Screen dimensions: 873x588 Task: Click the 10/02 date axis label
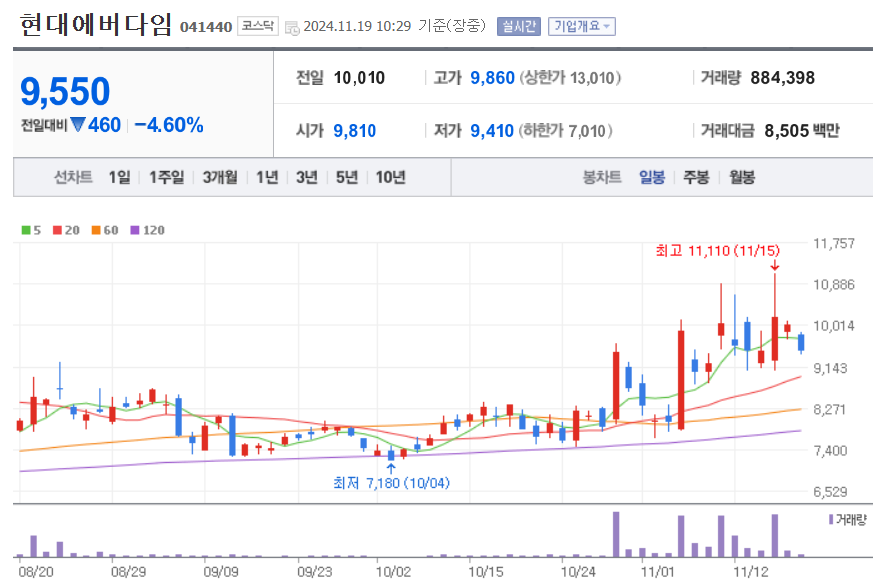click(x=393, y=572)
